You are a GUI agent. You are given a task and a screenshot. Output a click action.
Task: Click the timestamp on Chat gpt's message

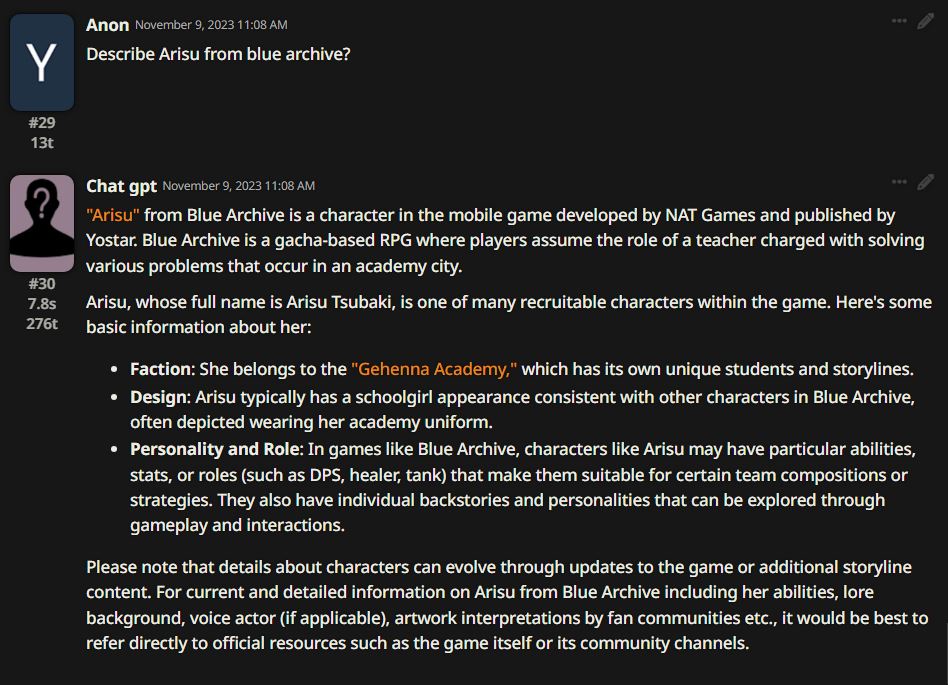point(239,186)
